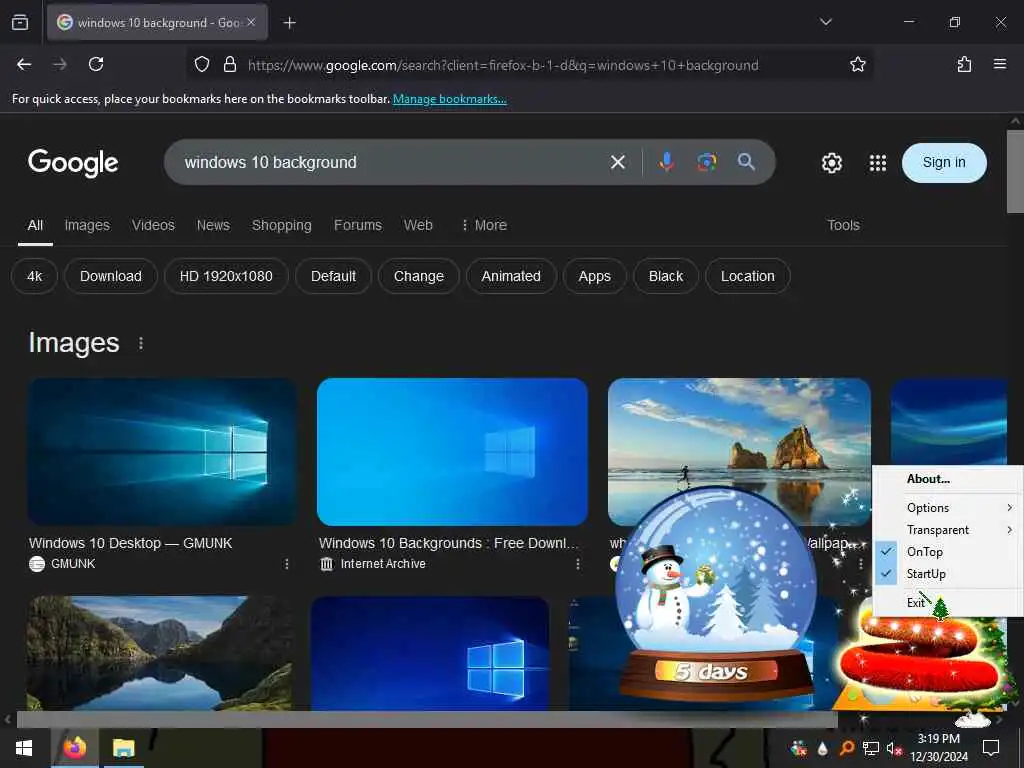The height and width of the screenshot is (768, 1024).
Task: Open the search Tools option
Action: (843, 225)
